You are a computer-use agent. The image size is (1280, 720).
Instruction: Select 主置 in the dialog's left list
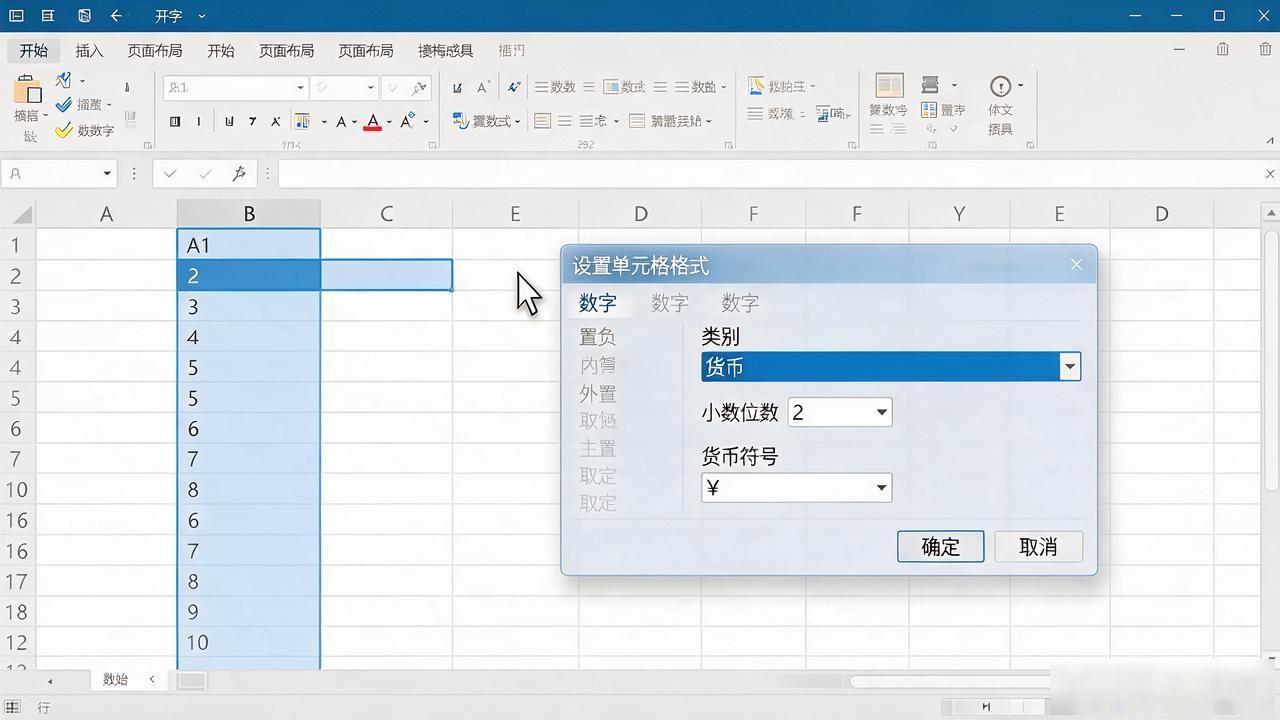597,449
